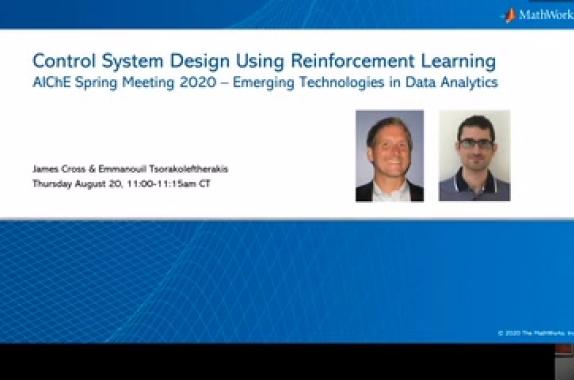The width and height of the screenshot is (574, 380).
Task: Click the blue grid pattern footer area
Action: (x=287, y=281)
